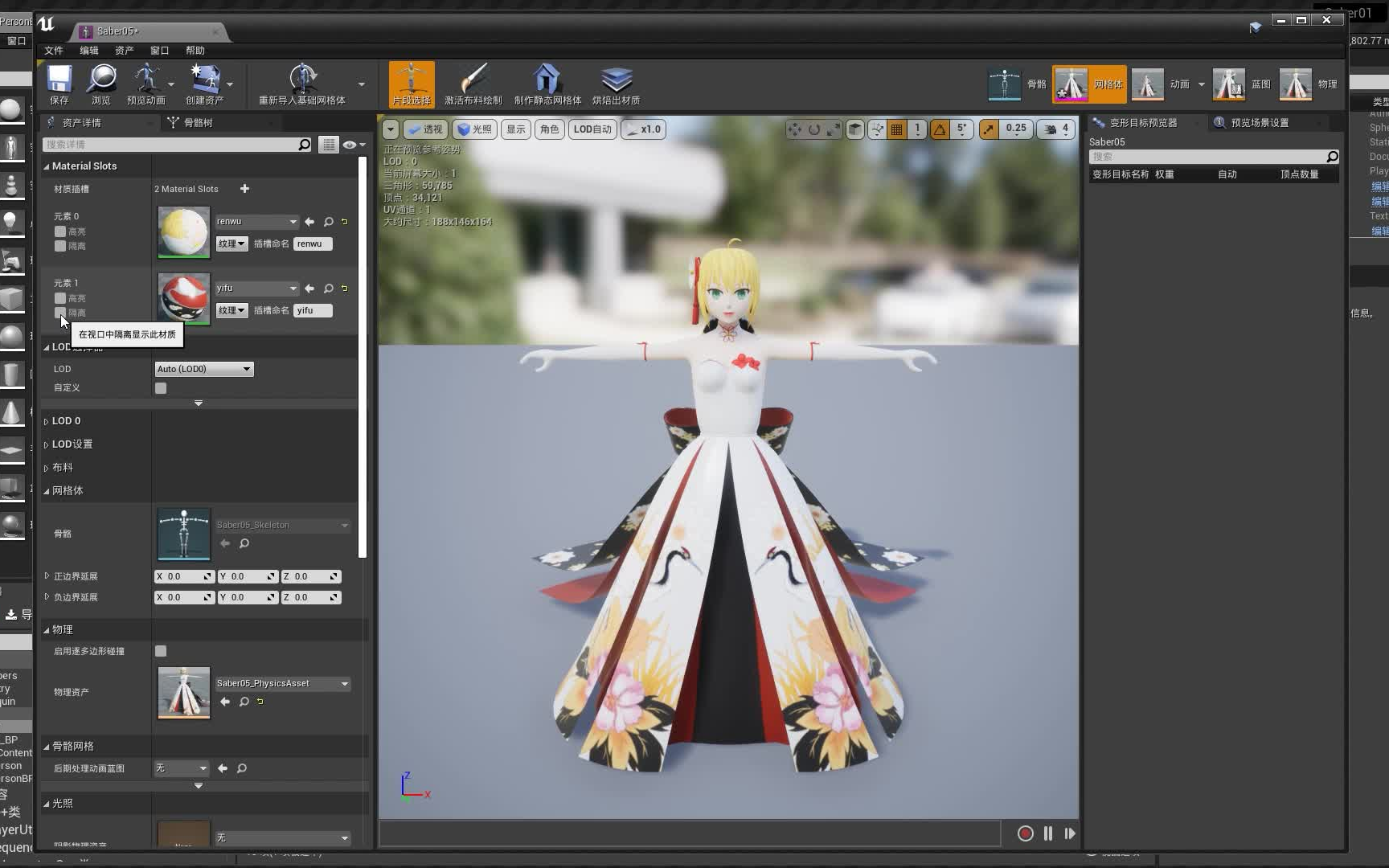
Task: Switch to Mesh (网格体) editor mode
Action: 1089,84
